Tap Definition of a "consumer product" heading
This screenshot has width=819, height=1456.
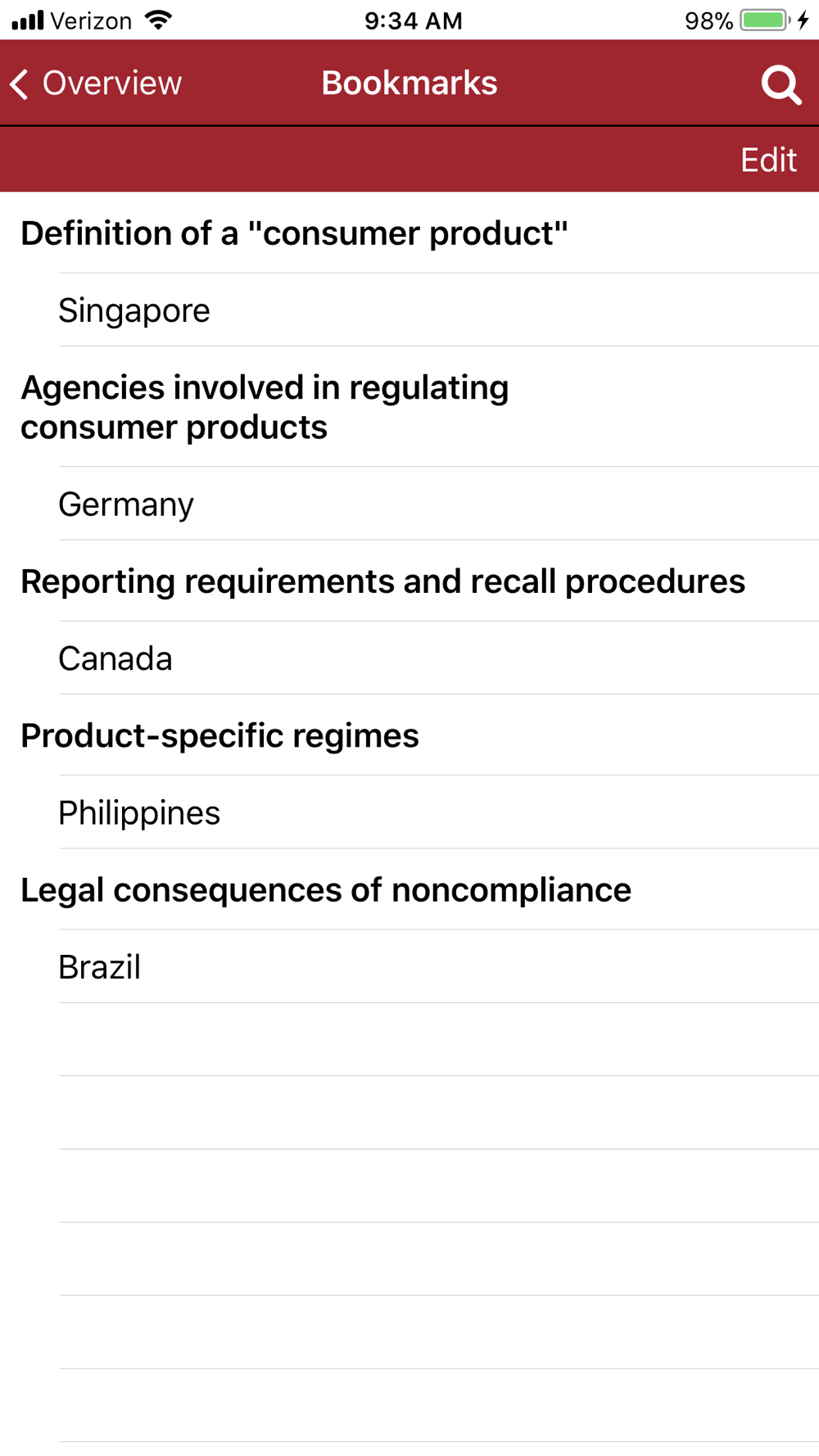point(294,233)
